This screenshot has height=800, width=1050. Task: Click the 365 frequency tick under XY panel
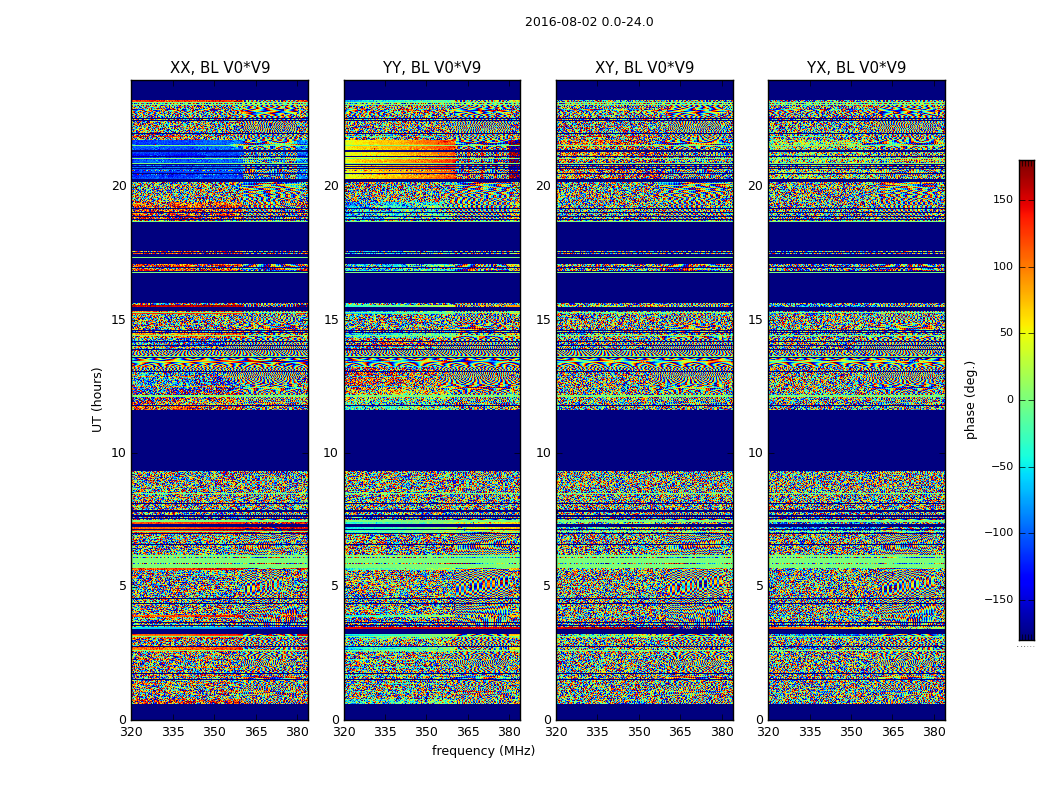680,732
